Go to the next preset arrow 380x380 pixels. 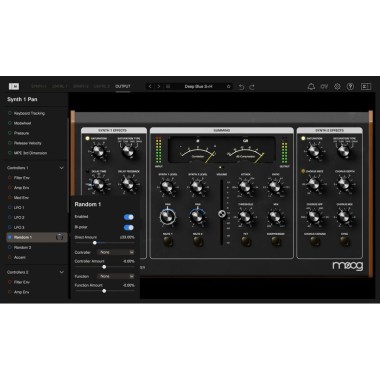159,87
